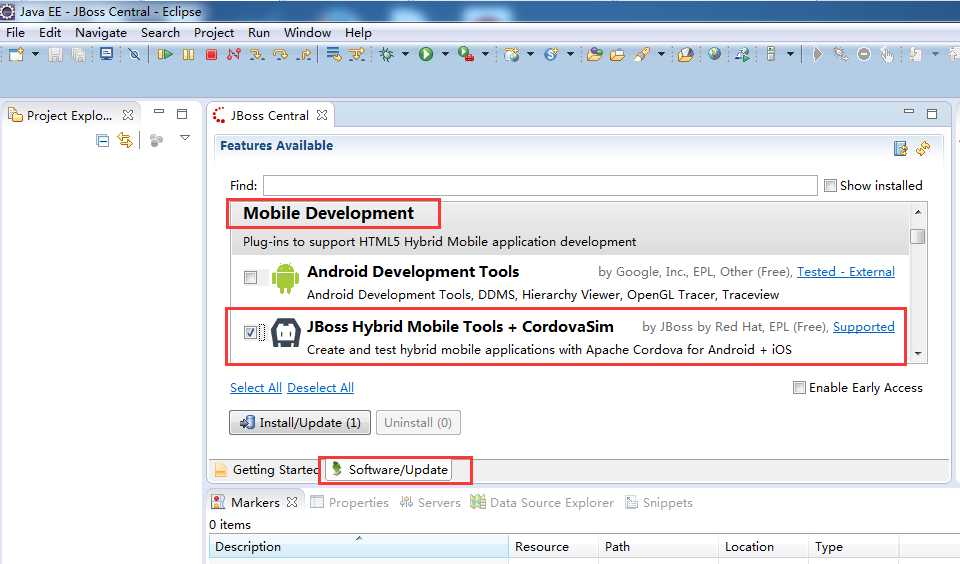Click the JBoss Hybrid Mobile Tools Cordova icon
960x564 pixels.
pyautogui.click(x=286, y=333)
